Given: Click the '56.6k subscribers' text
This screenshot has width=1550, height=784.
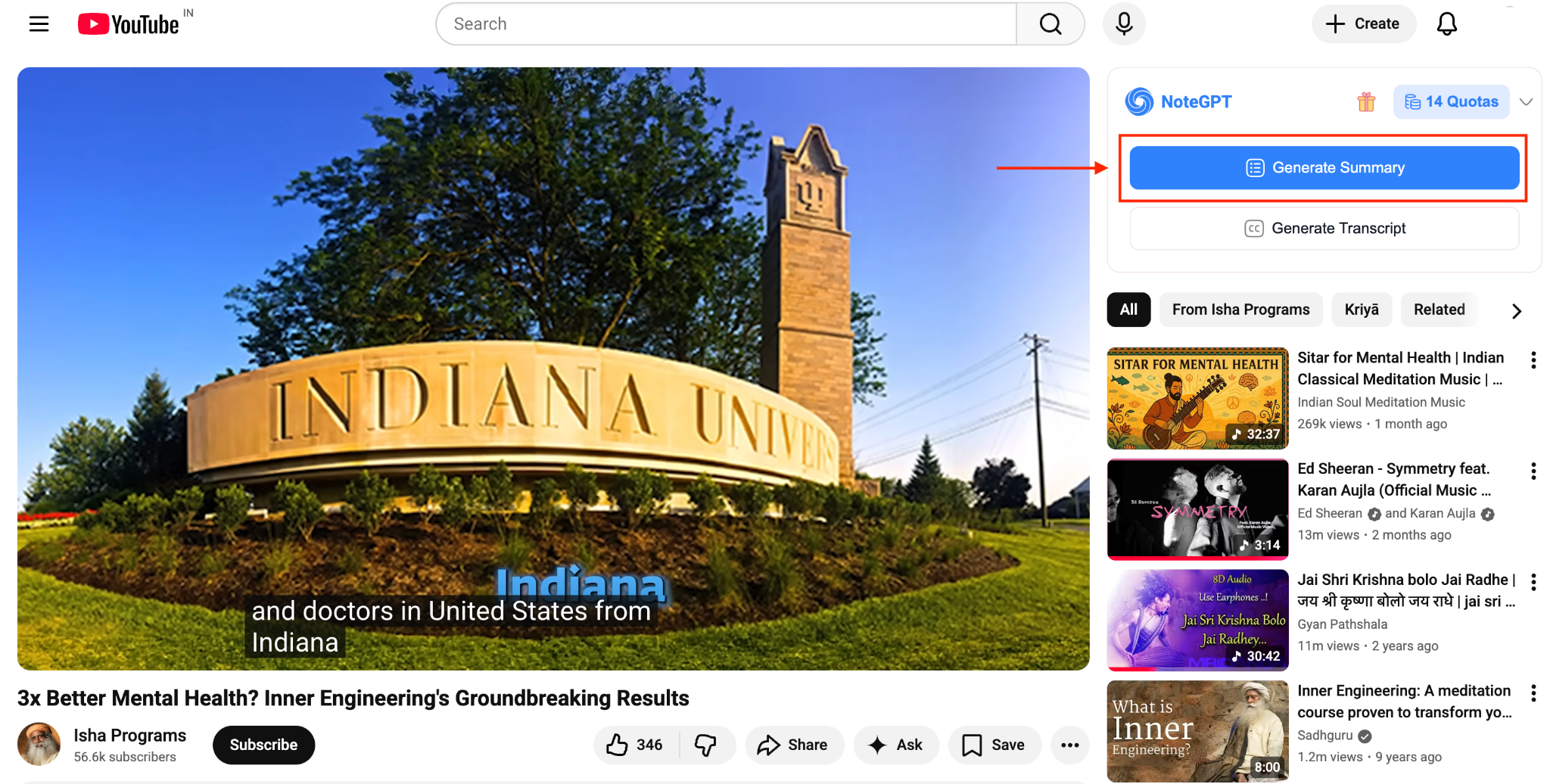Looking at the screenshot, I should pos(125,757).
